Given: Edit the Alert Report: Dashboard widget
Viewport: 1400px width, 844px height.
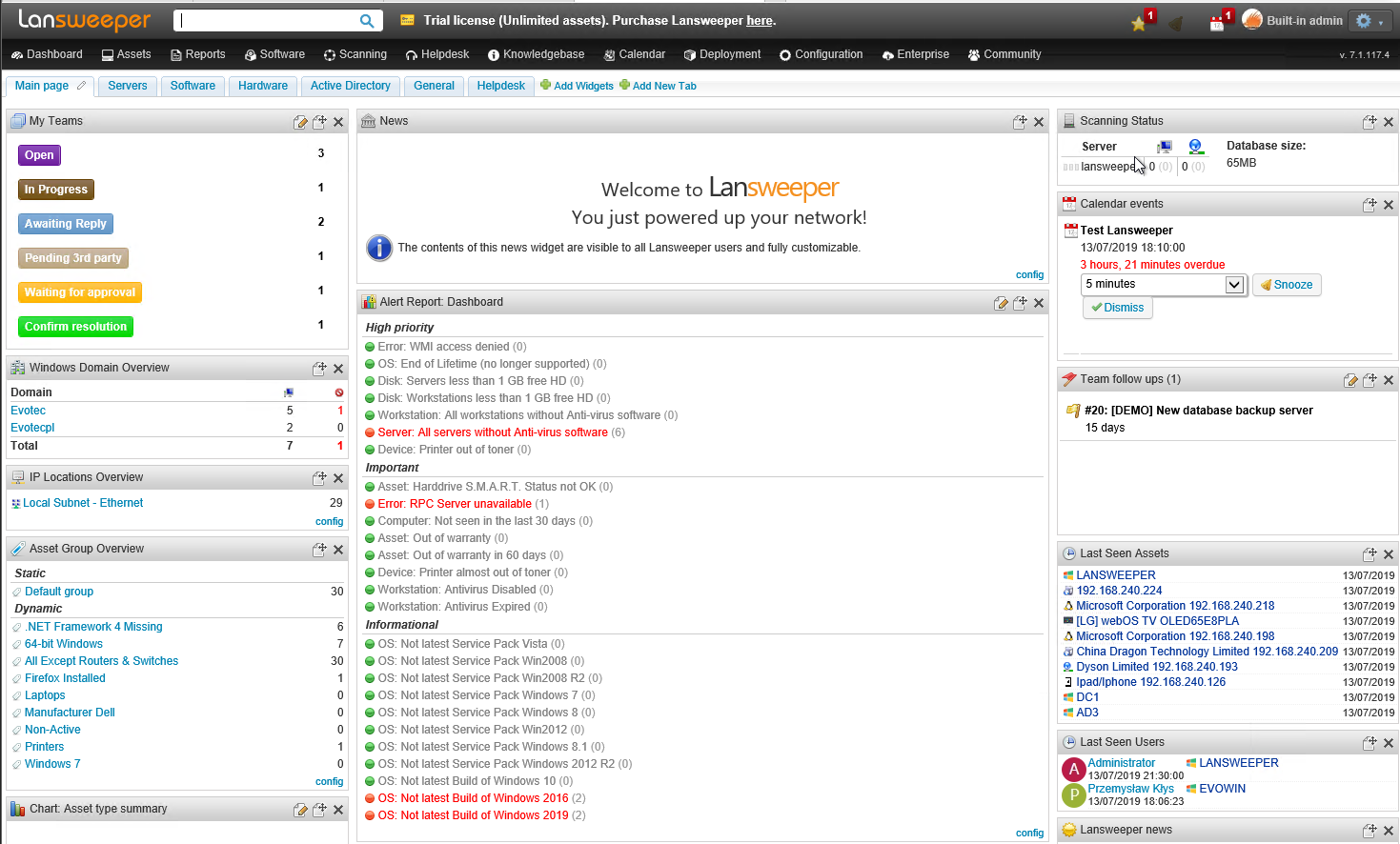Looking at the screenshot, I should pos(1001,302).
